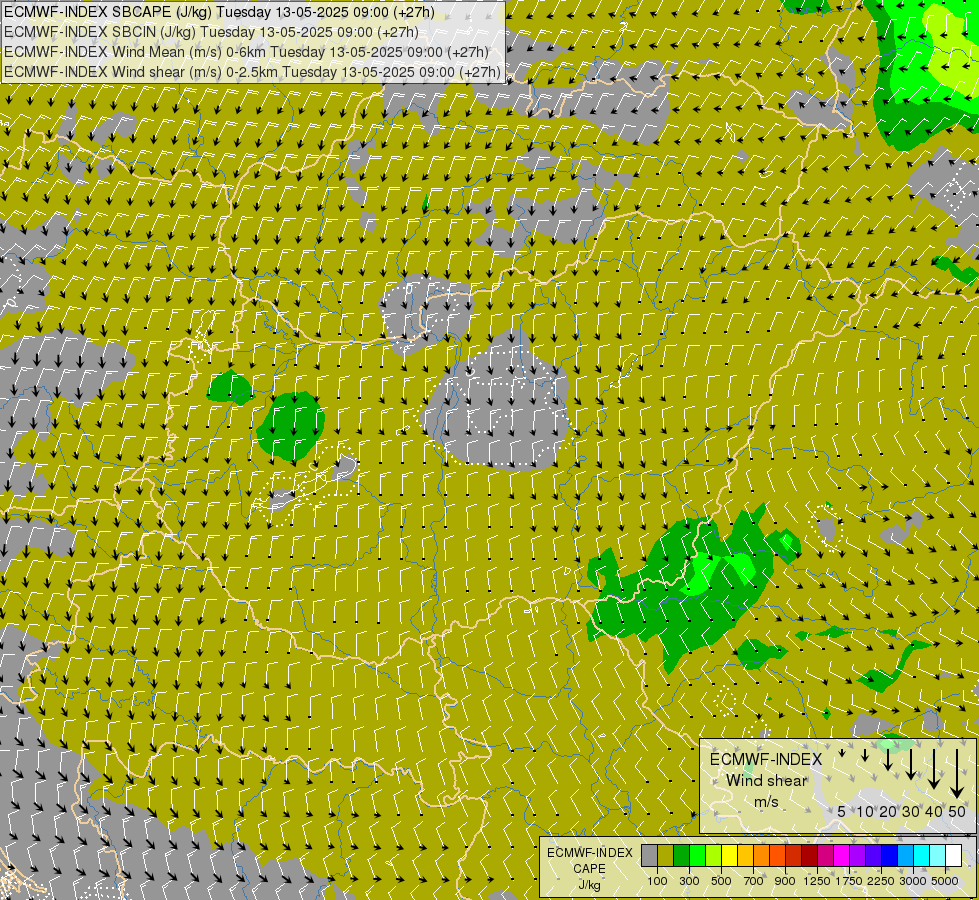Select the dark green CAPE legend swatch
Viewport: 979px width, 900px height.
[681, 855]
